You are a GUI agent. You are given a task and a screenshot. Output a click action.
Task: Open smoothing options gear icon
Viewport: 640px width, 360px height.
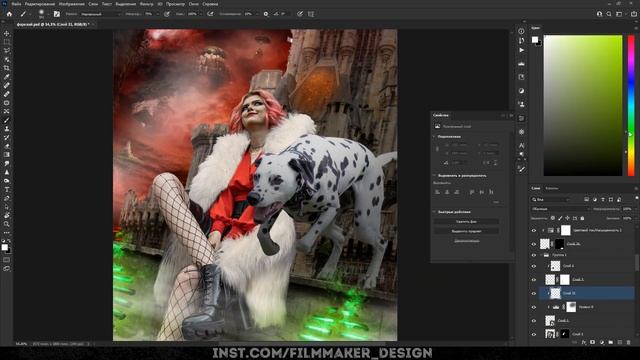click(x=266, y=14)
